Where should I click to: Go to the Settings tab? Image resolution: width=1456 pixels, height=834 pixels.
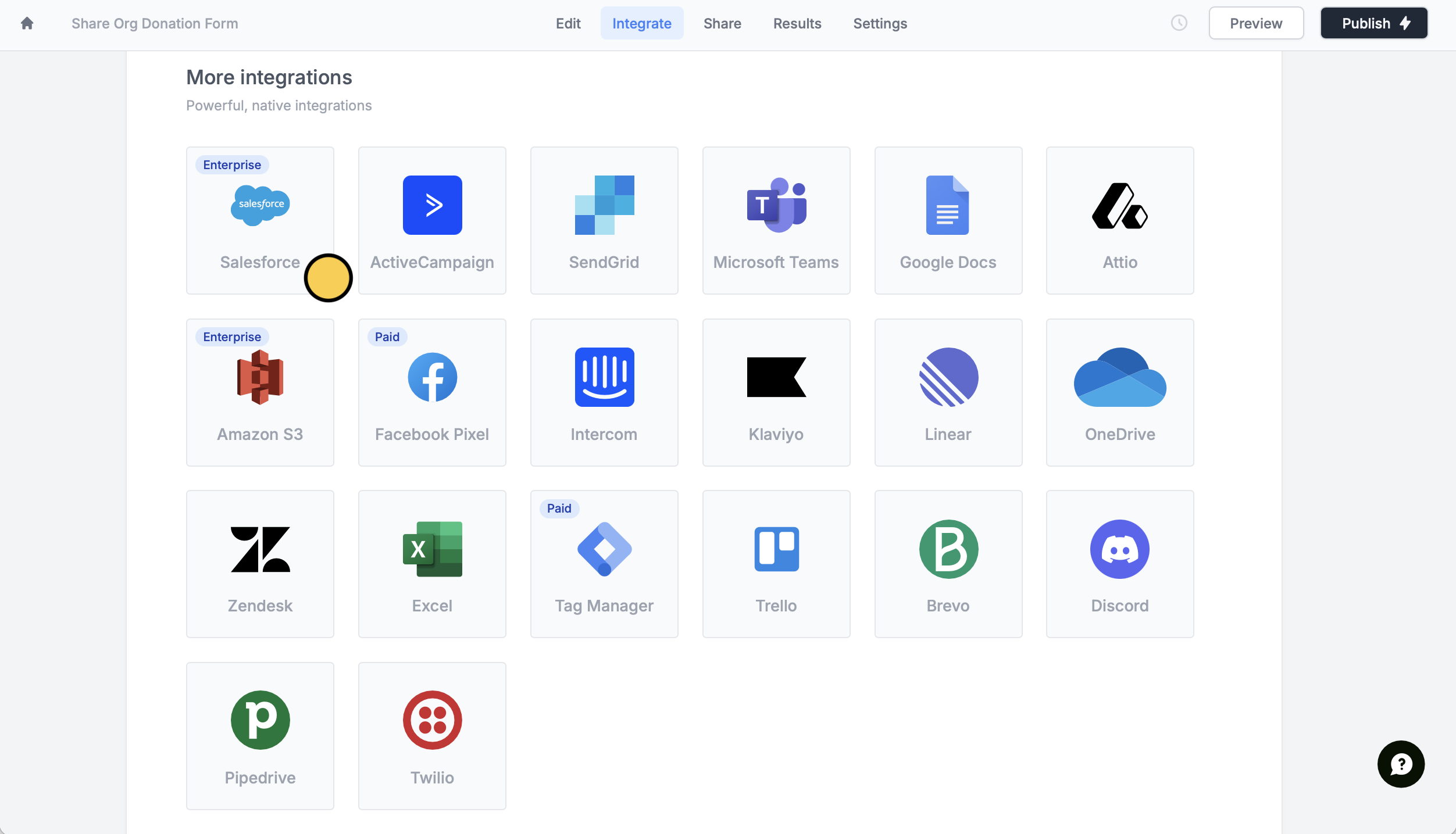(880, 23)
